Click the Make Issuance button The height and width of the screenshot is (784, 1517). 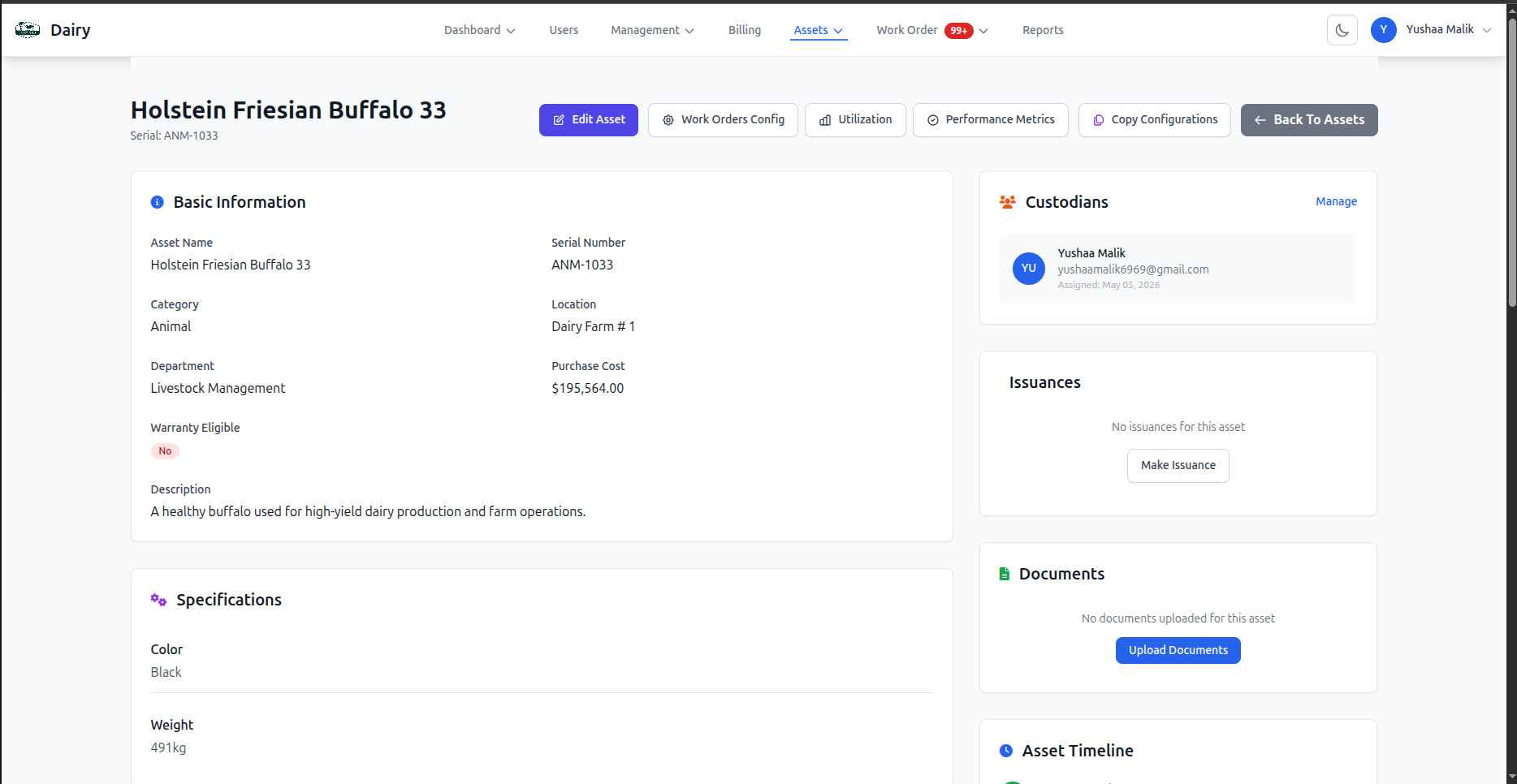pos(1178,466)
